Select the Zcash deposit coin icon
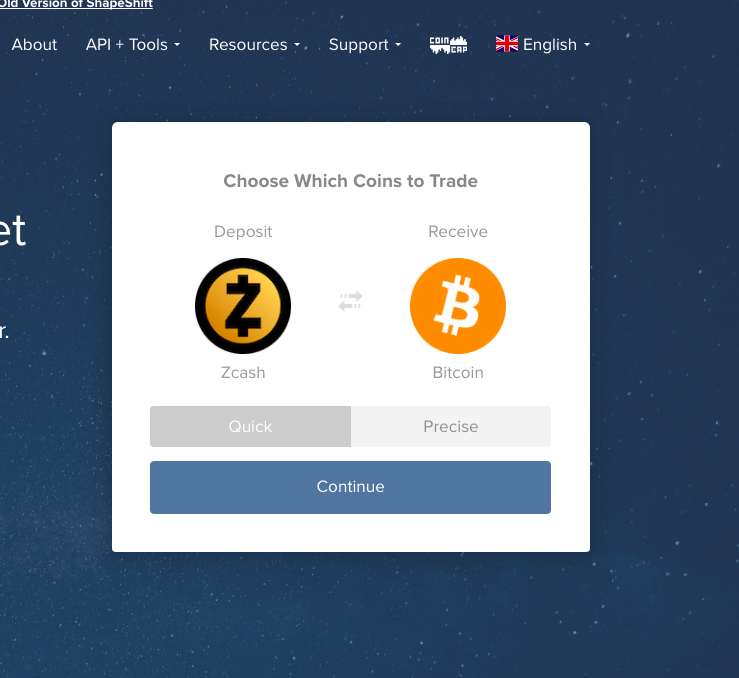The width and height of the screenshot is (739, 678). [243, 306]
